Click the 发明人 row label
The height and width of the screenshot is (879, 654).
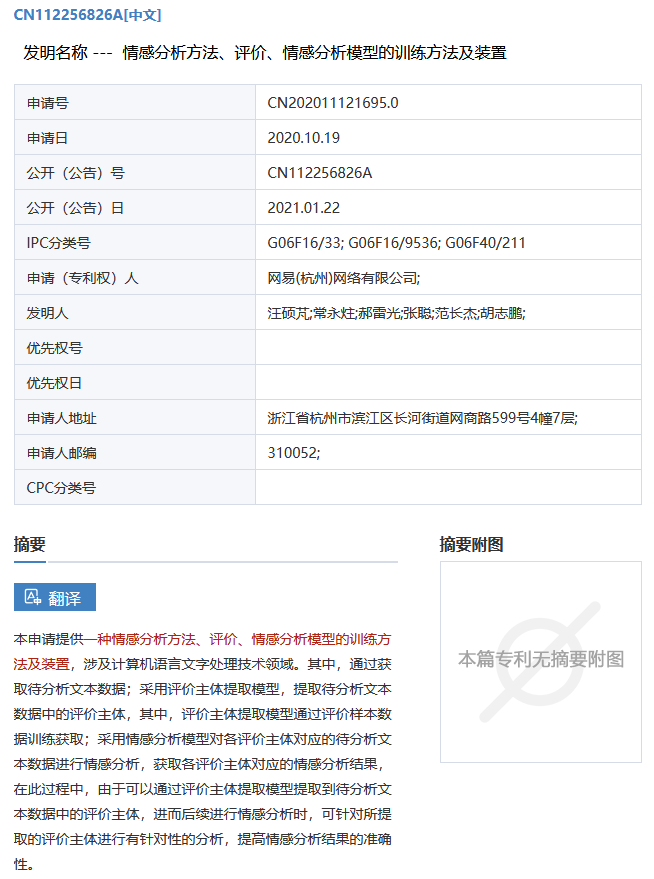48,313
